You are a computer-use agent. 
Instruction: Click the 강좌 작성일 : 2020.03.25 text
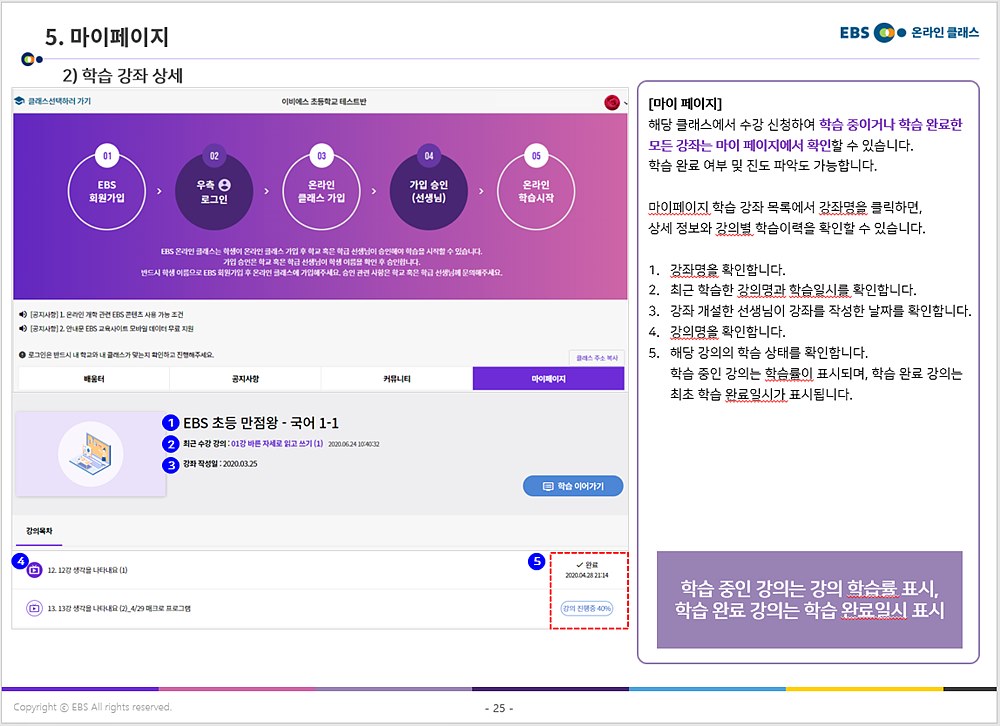coord(220,464)
